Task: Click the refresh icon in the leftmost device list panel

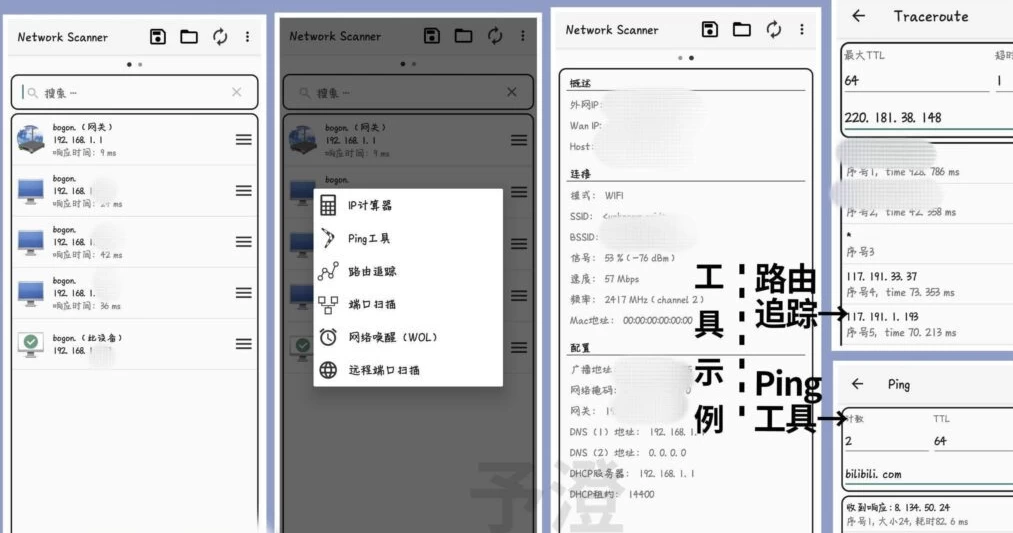Action: (220, 37)
